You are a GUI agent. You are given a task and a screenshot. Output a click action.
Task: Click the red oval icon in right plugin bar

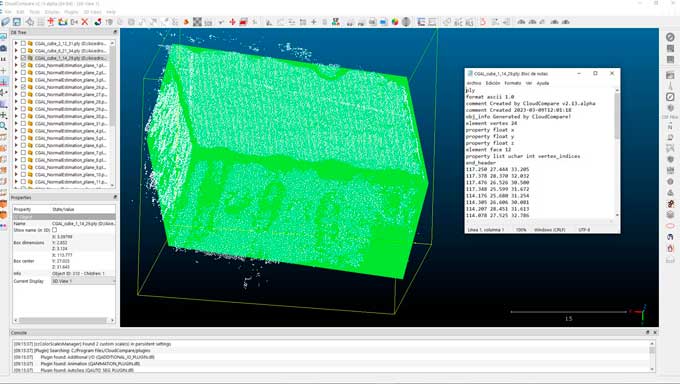670,226
